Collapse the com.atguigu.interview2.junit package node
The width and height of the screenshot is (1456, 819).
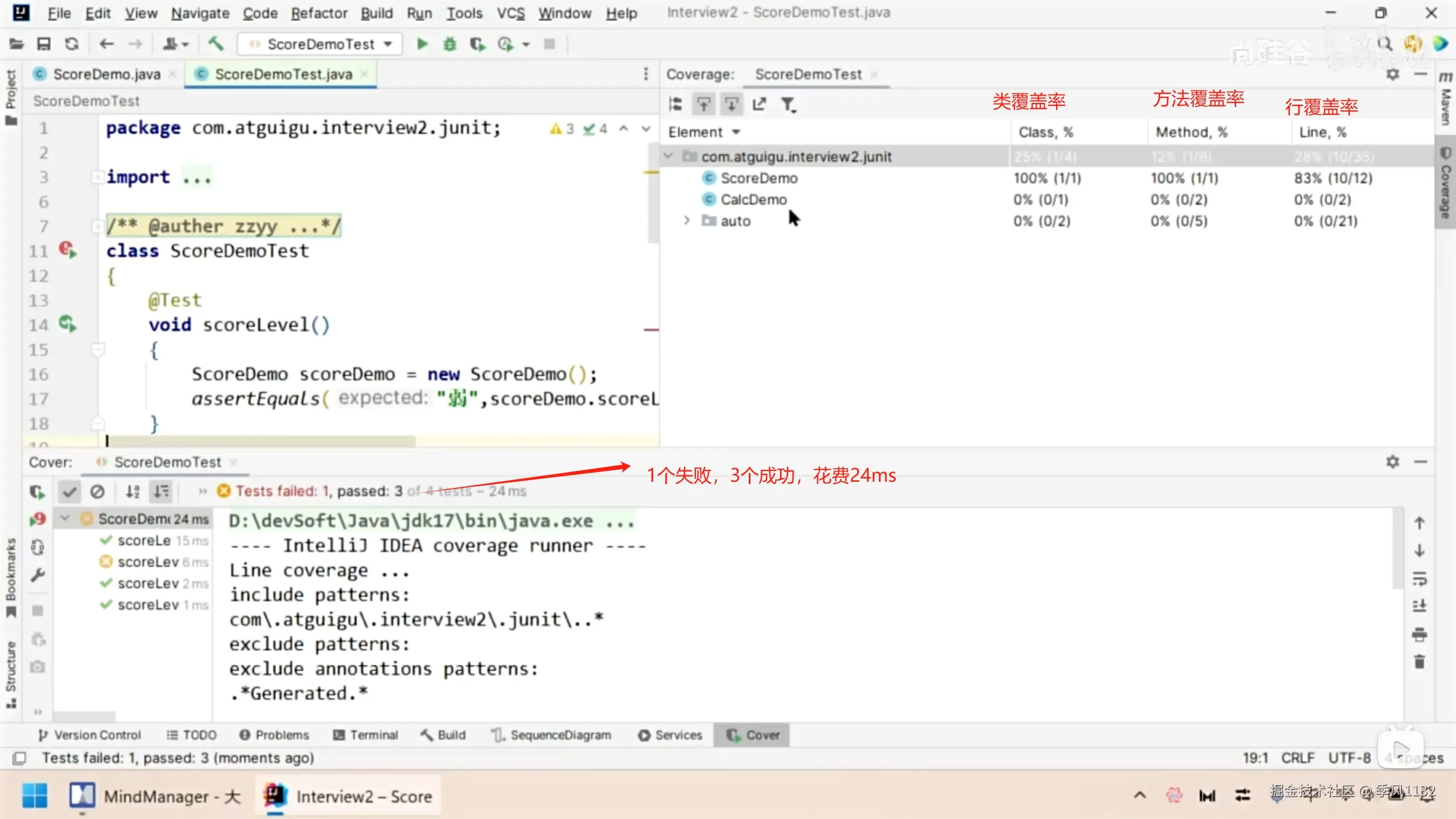click(x=669, y=156)
